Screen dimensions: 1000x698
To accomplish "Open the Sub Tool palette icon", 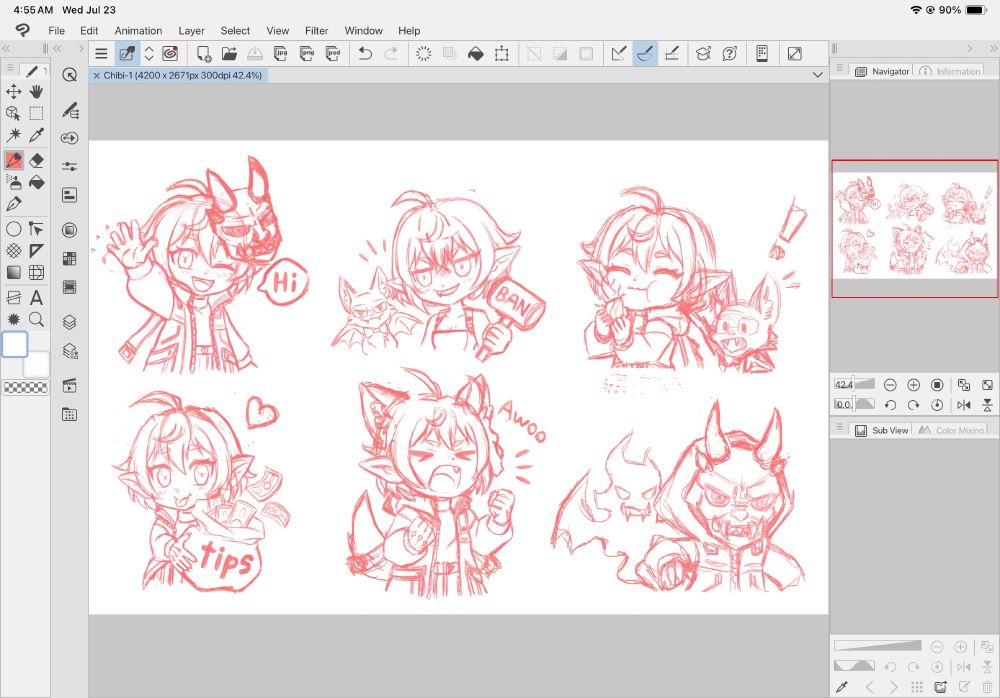I will 70,110.
